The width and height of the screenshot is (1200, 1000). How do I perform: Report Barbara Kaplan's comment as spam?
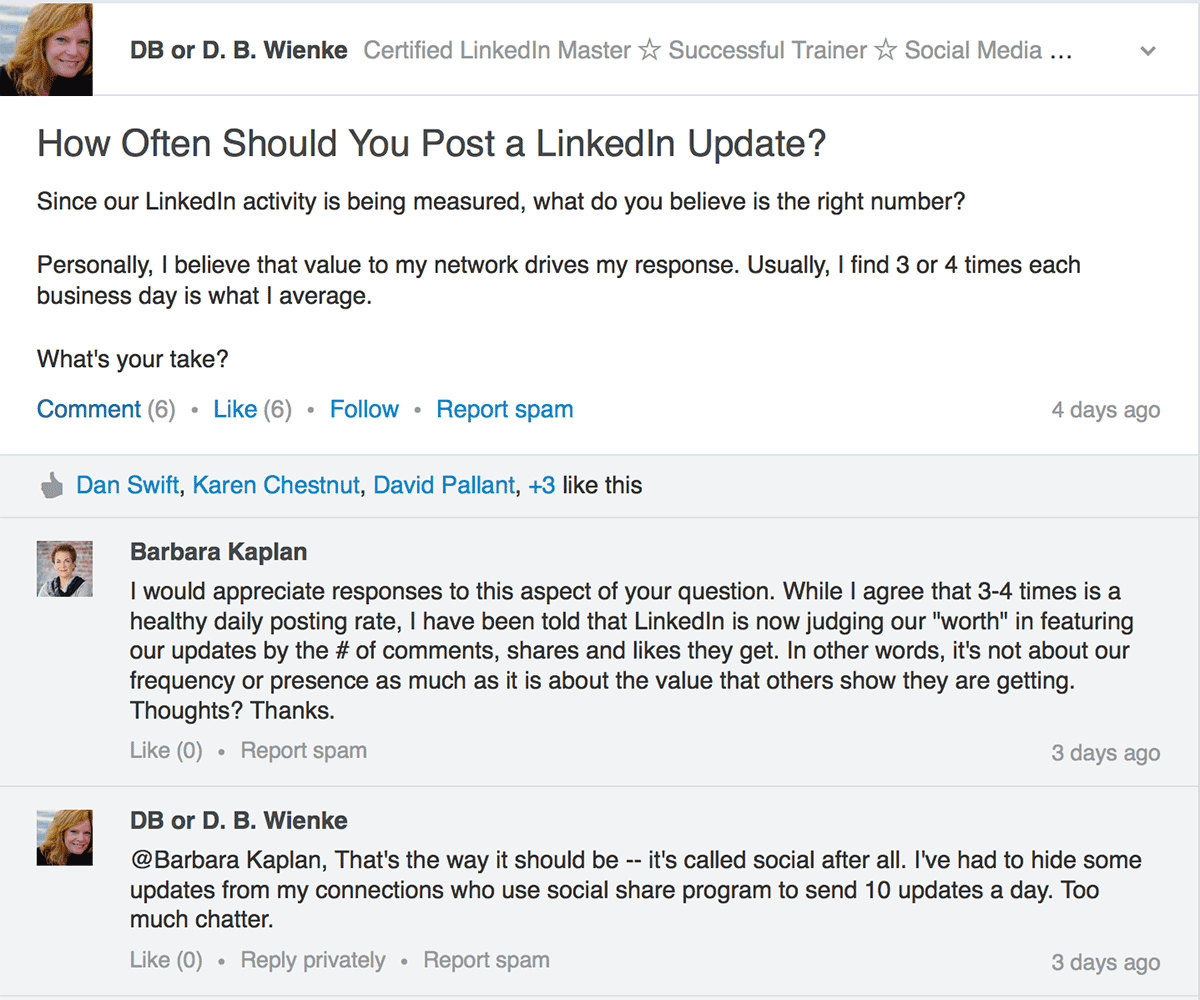(304, 750)
